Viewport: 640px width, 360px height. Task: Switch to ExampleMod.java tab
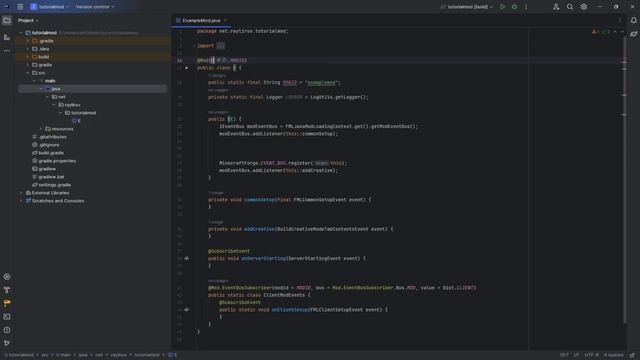tap(201, 20)
